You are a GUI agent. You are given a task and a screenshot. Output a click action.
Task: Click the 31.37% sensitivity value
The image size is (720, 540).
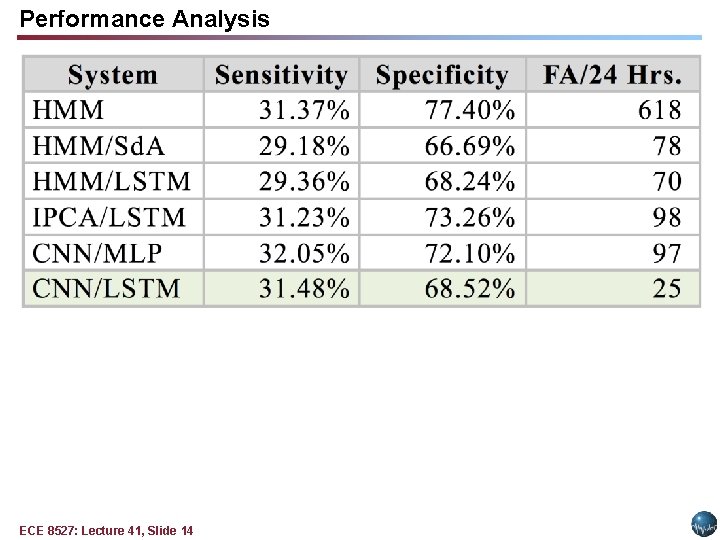coord(304,110)
